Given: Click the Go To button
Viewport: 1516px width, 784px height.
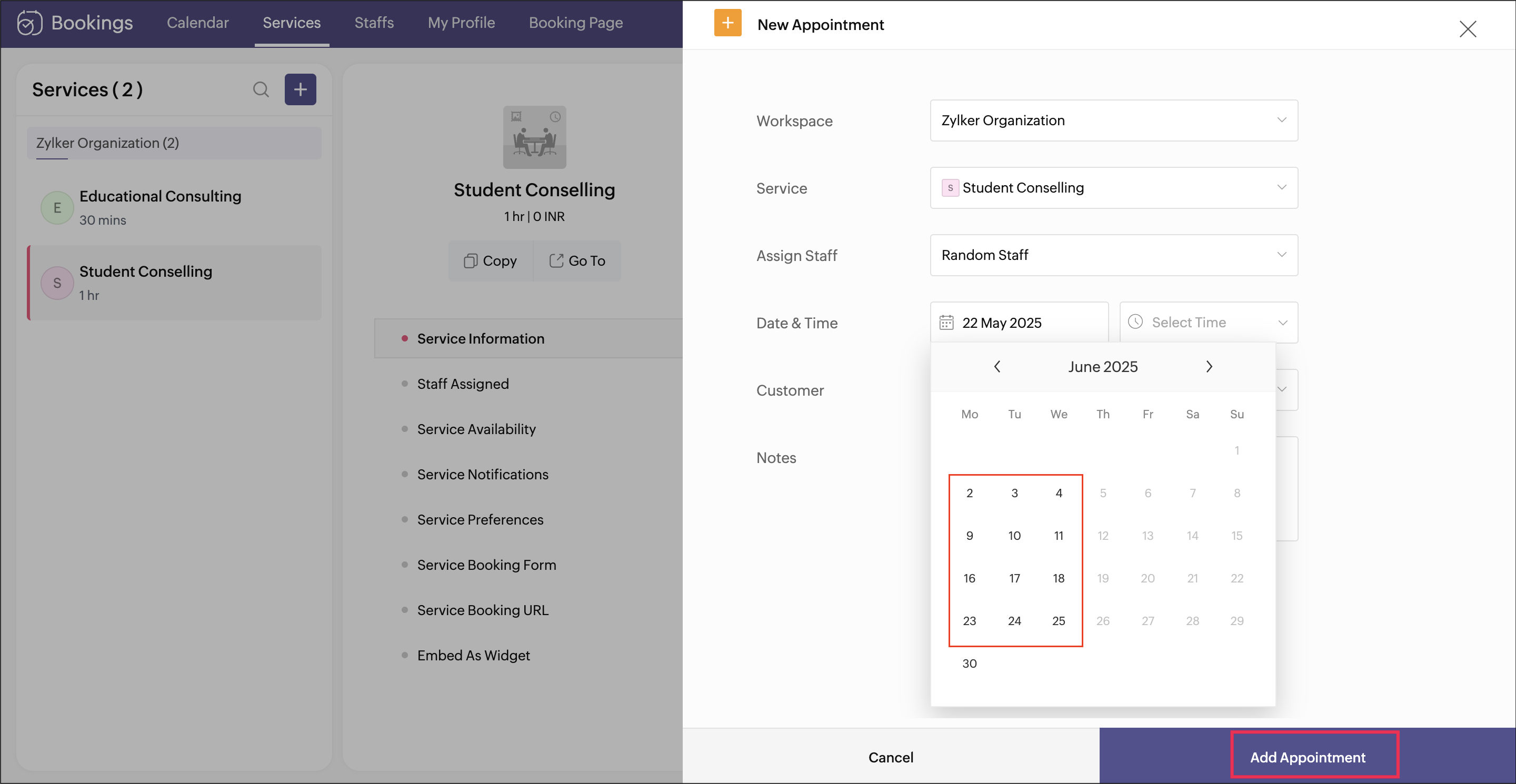Looking at the screenshot, I should [577, 261].
